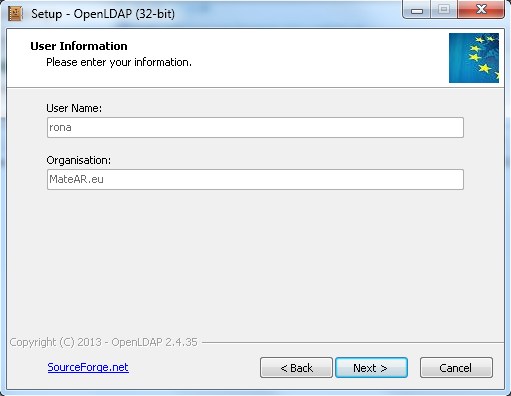Click the "Organisation:" label
Screen dimensions: 511x396
79,160
